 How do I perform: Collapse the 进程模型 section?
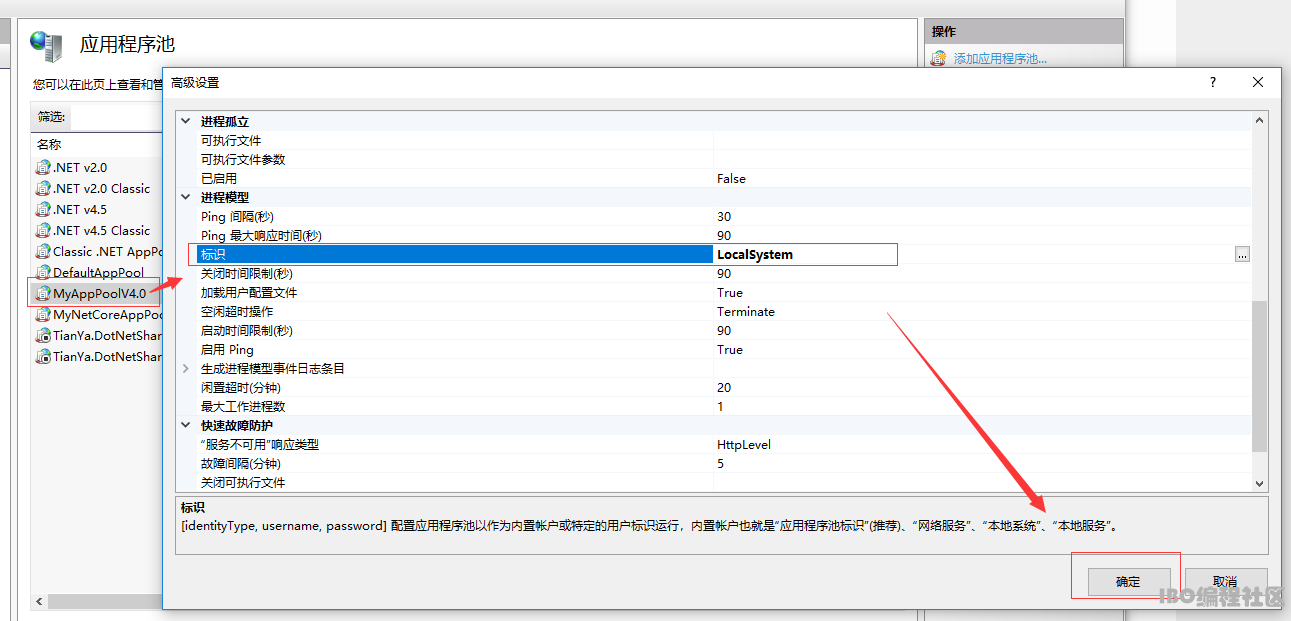tap(185, 198)
